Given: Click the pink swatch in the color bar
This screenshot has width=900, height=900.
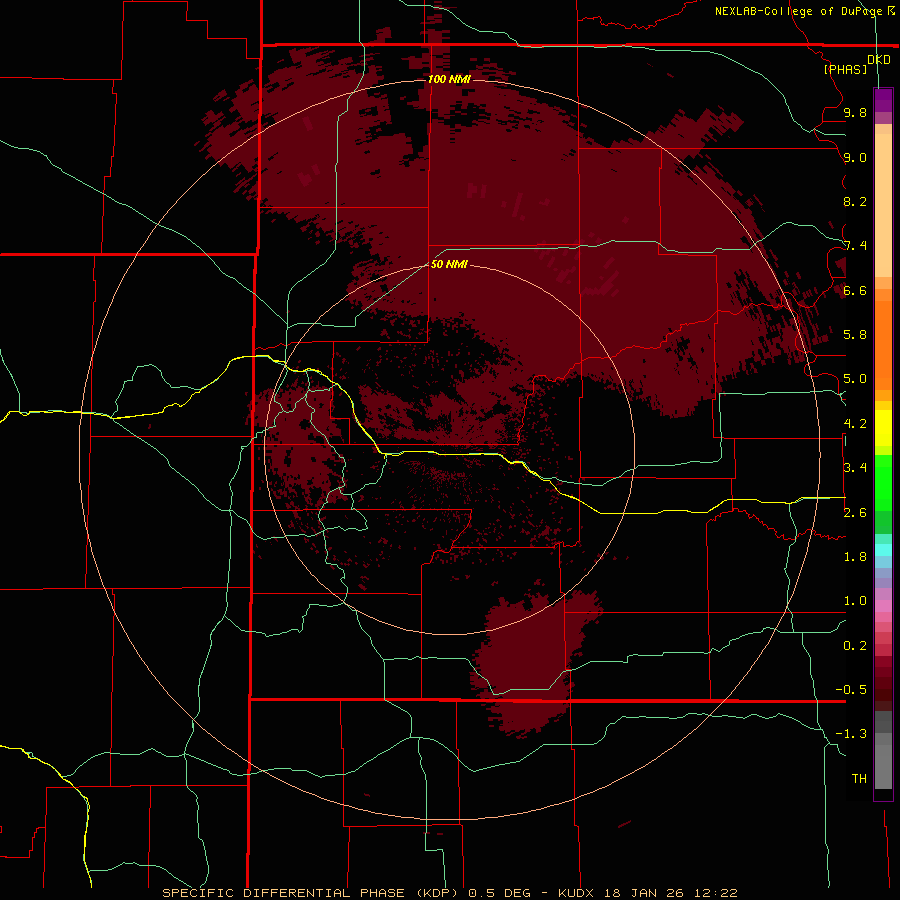Looking at the screenshot, I should point(883,606).
